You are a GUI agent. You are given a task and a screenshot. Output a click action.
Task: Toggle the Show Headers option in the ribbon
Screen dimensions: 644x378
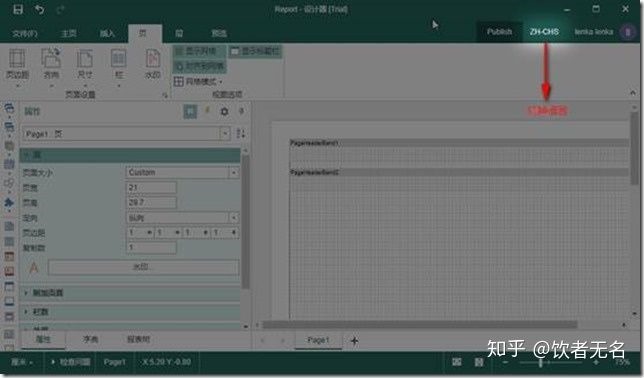click(x=255, y=51)
